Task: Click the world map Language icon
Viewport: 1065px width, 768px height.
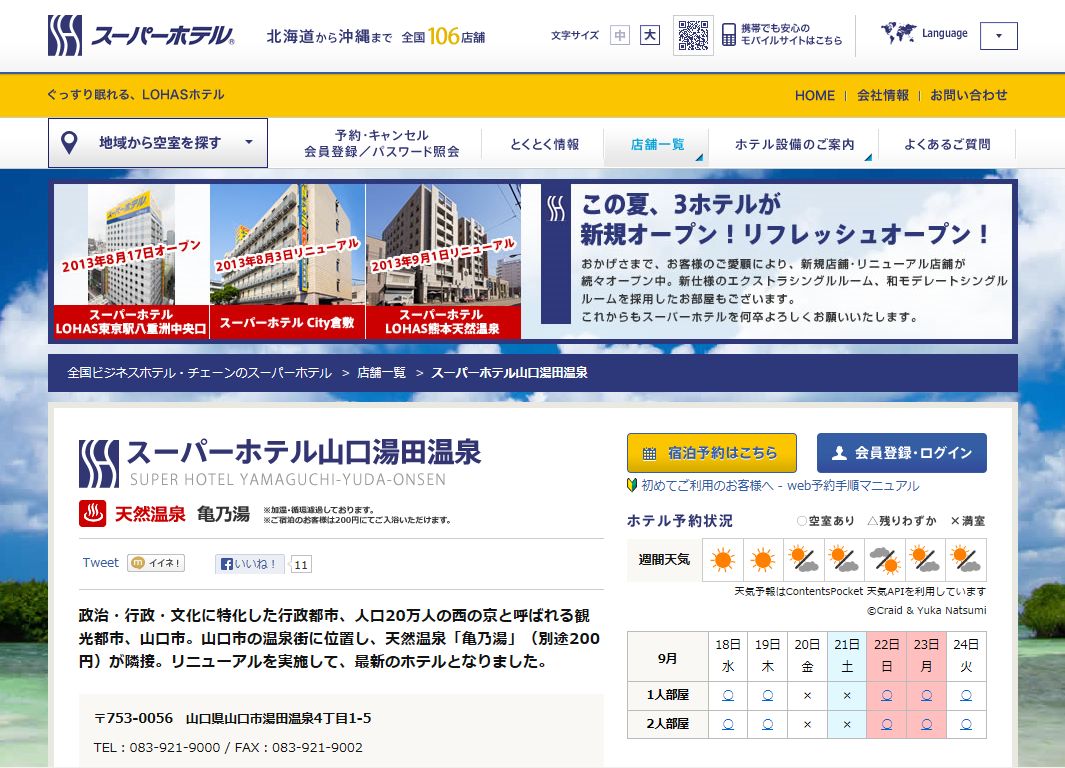Action: [x=898, y=33]
